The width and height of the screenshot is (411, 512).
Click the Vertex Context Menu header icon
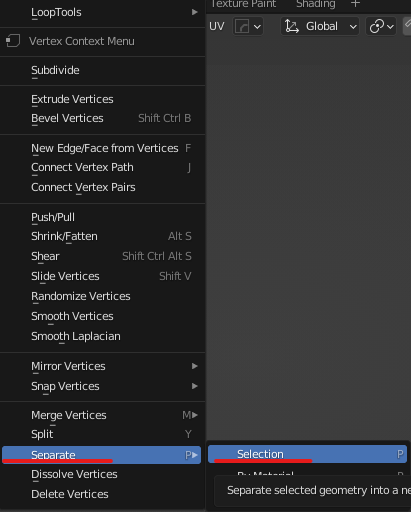[x=13, y=41]
